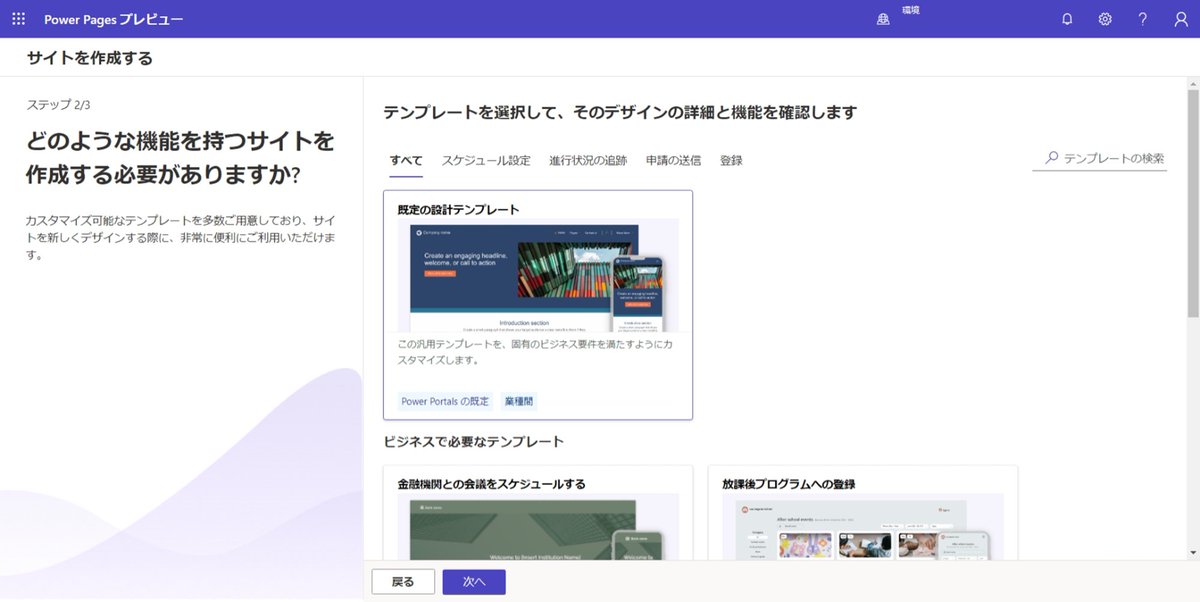Viewport: 1200px width, 602px height.
Task: Open the Microsoft app launcher grid
Action: coord(18,18)
